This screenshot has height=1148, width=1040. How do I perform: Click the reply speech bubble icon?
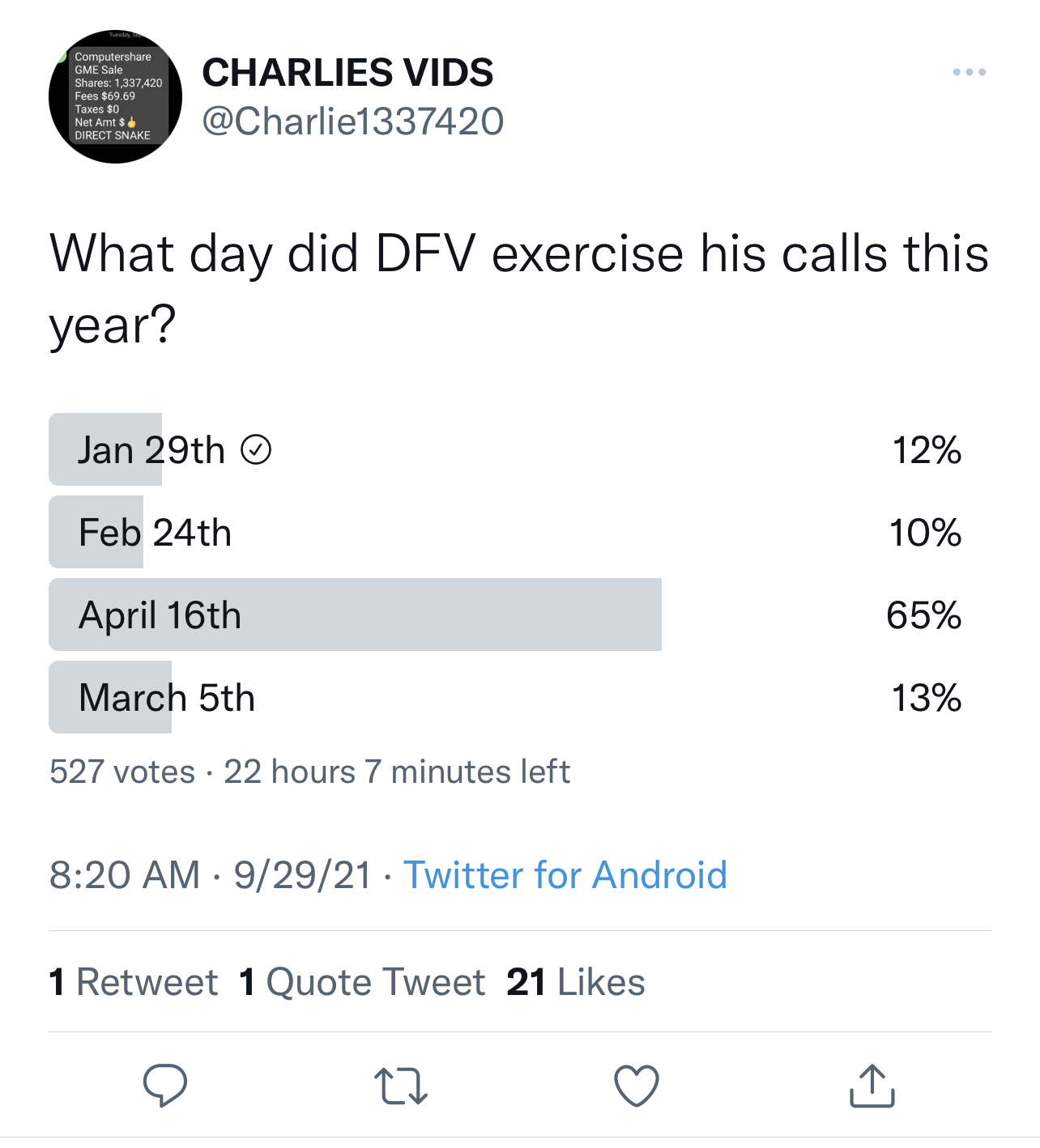click(x=165, y=1085)
